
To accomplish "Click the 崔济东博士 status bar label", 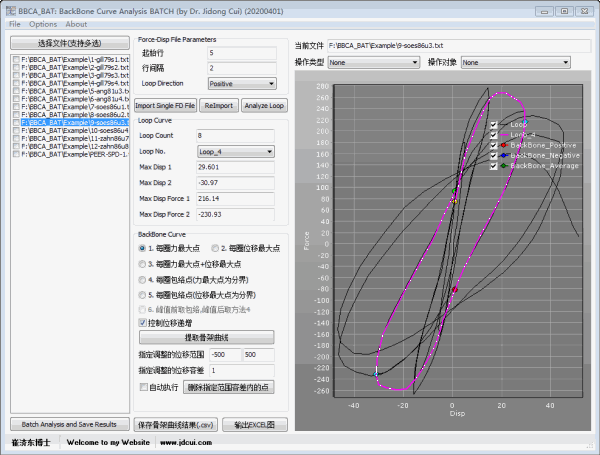I will click(31, 442).
